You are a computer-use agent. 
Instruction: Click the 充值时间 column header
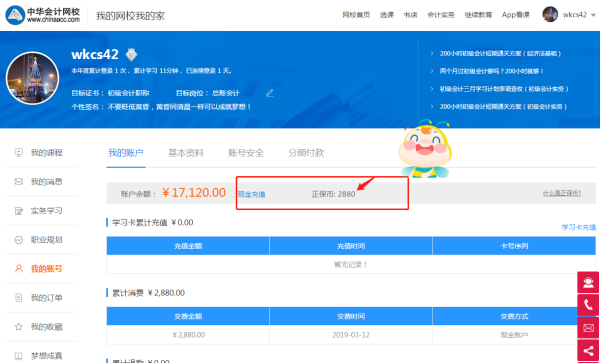(351, 246)
